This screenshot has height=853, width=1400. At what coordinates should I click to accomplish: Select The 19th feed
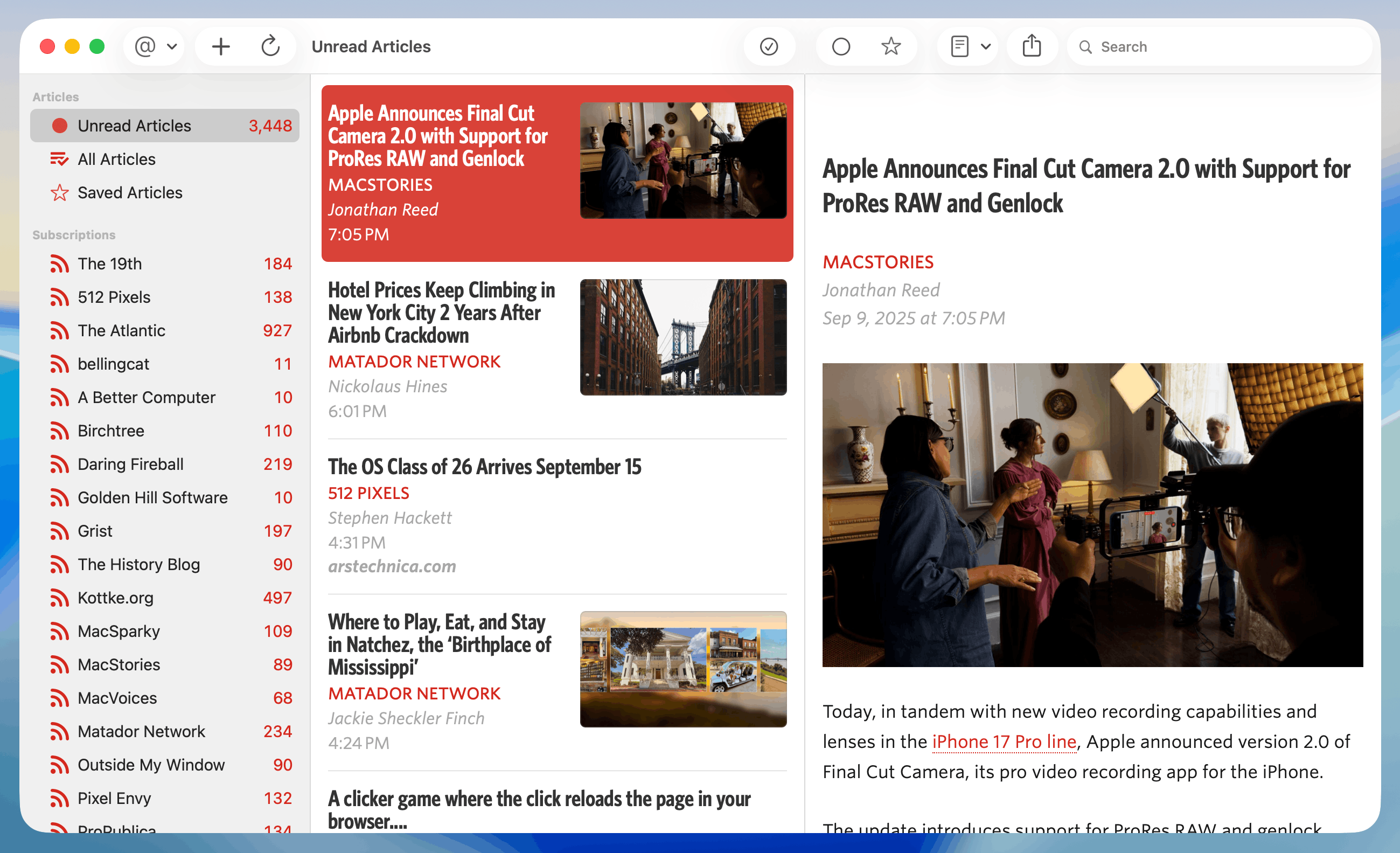pyautogui.click(x=164, y=263)
